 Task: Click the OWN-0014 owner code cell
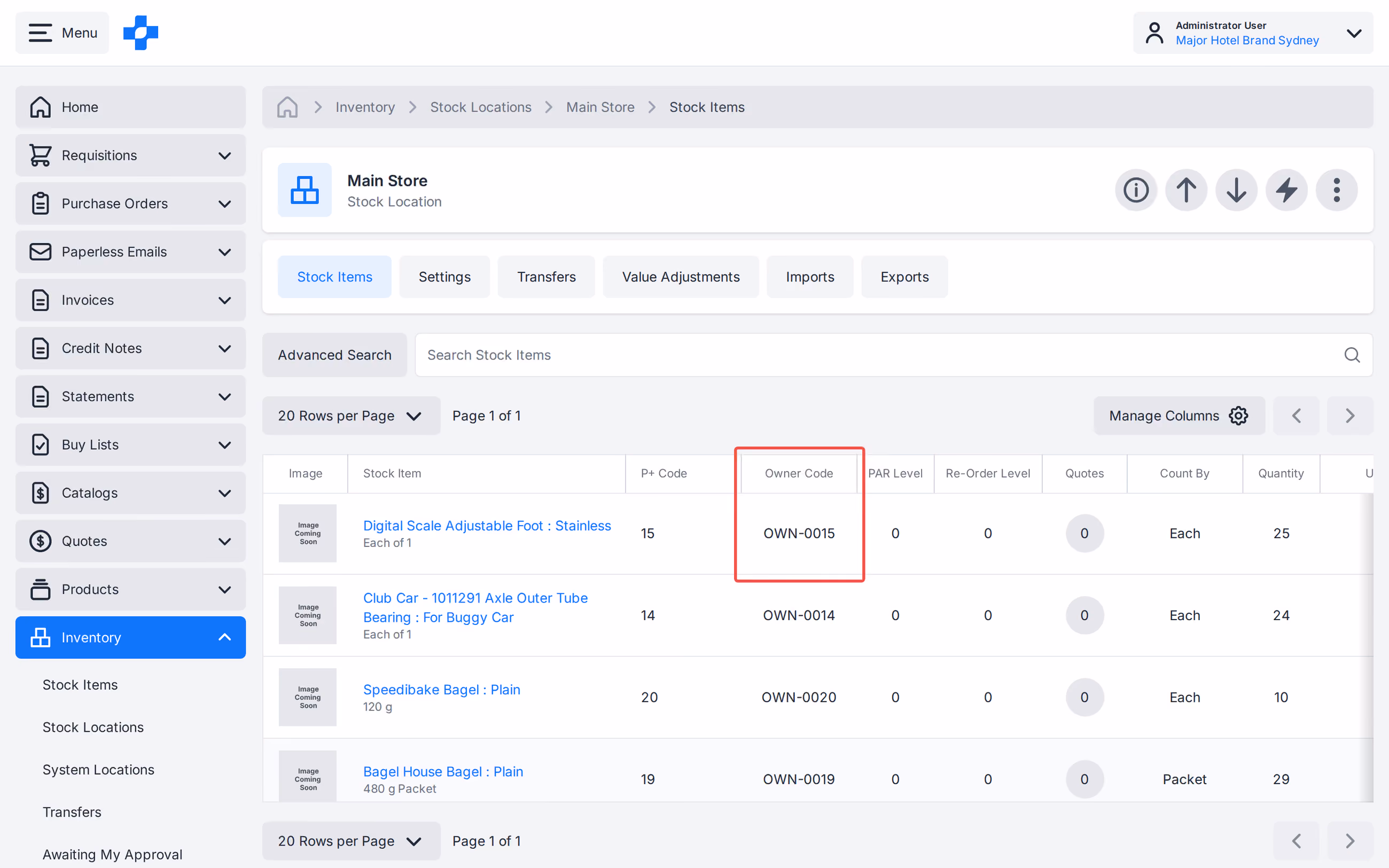[x=798, y=615]
